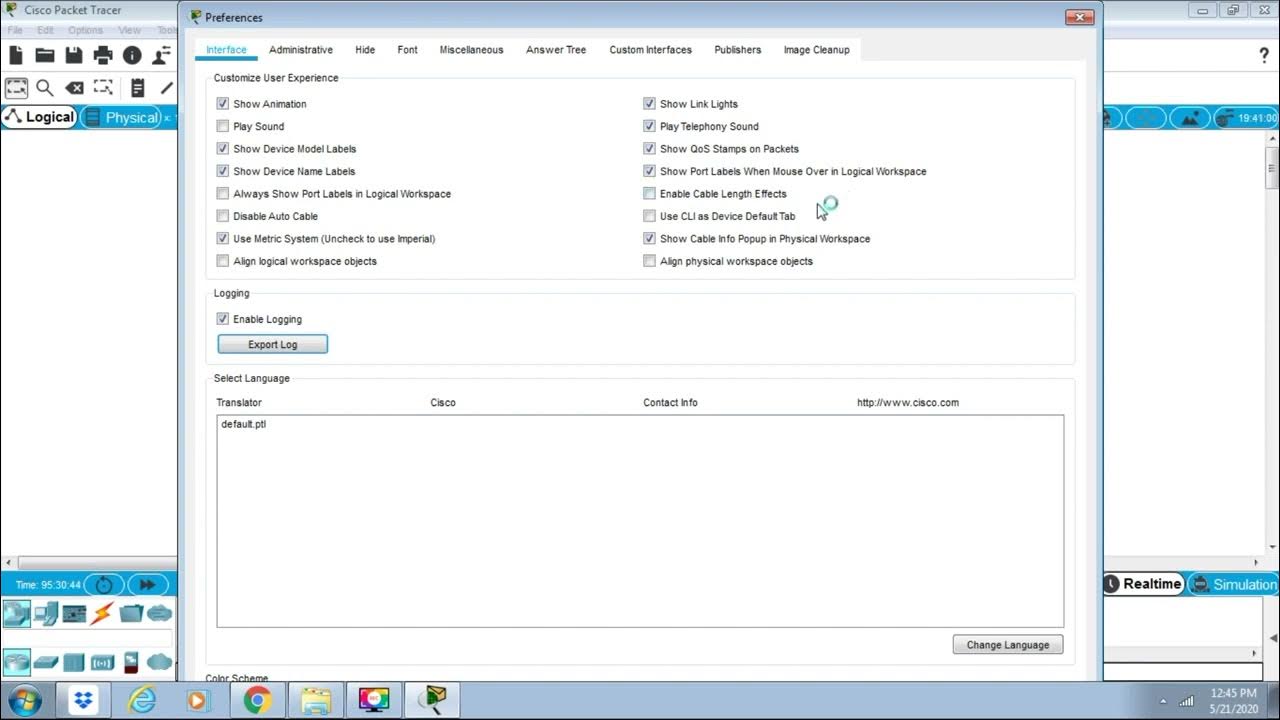Select the Resize Shape tool icon
Image resolution: width=1280 pixels, height=720 pixels.
point(103,88)
